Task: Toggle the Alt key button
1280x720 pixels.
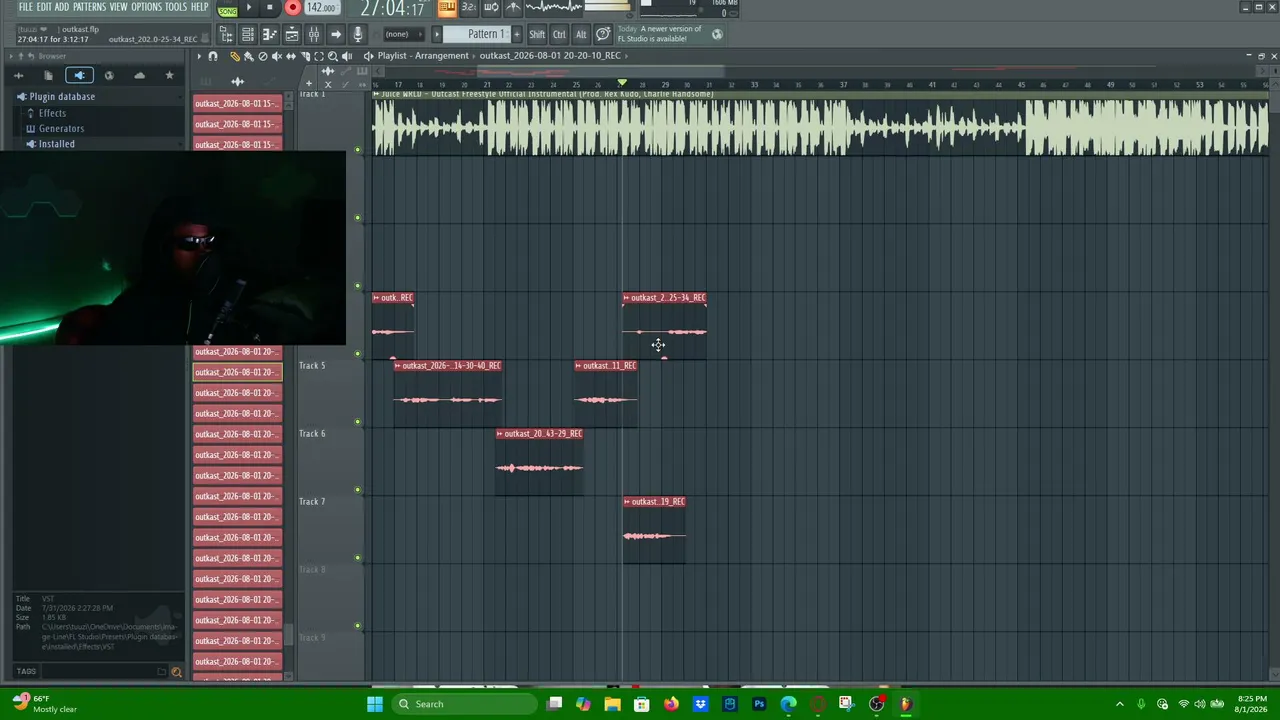Action: [581, 34]
